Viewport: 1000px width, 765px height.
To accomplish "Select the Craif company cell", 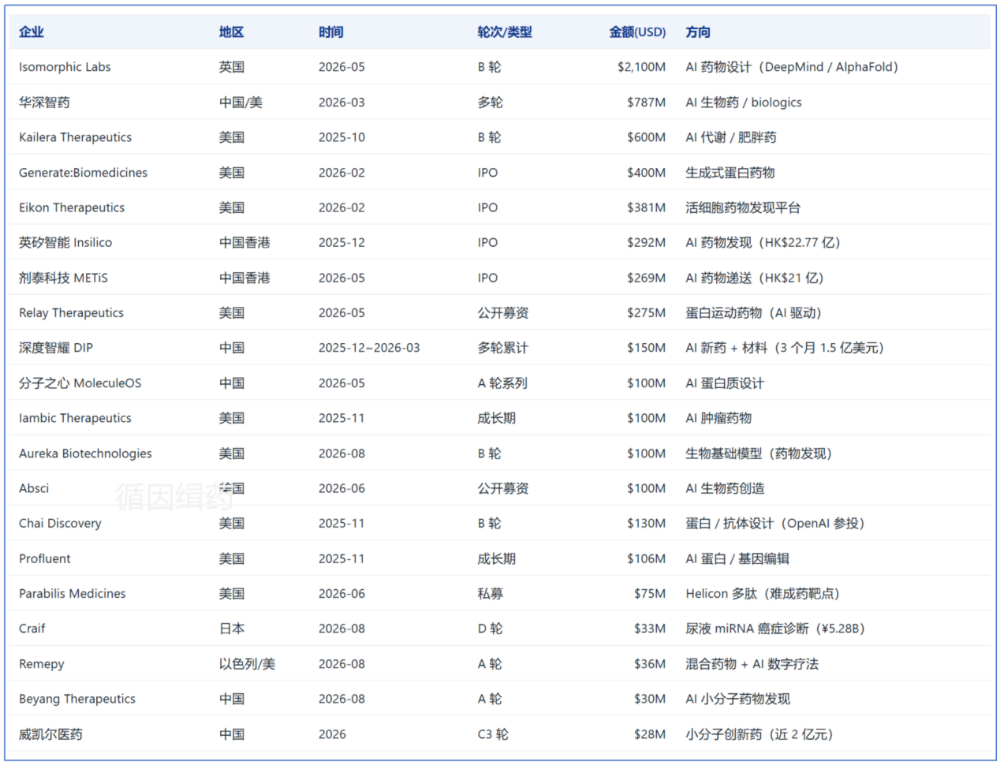I will point(32,629).
